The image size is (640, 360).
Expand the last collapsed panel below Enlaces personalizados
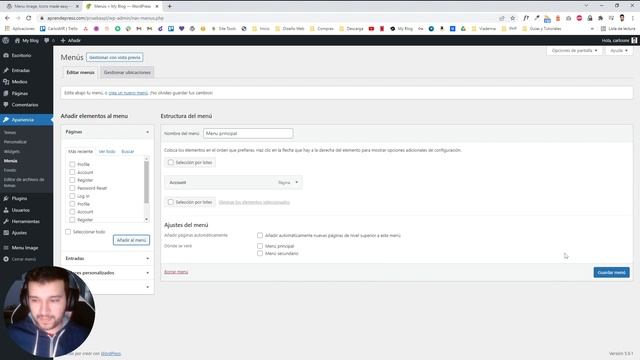(x=147, y=287)
